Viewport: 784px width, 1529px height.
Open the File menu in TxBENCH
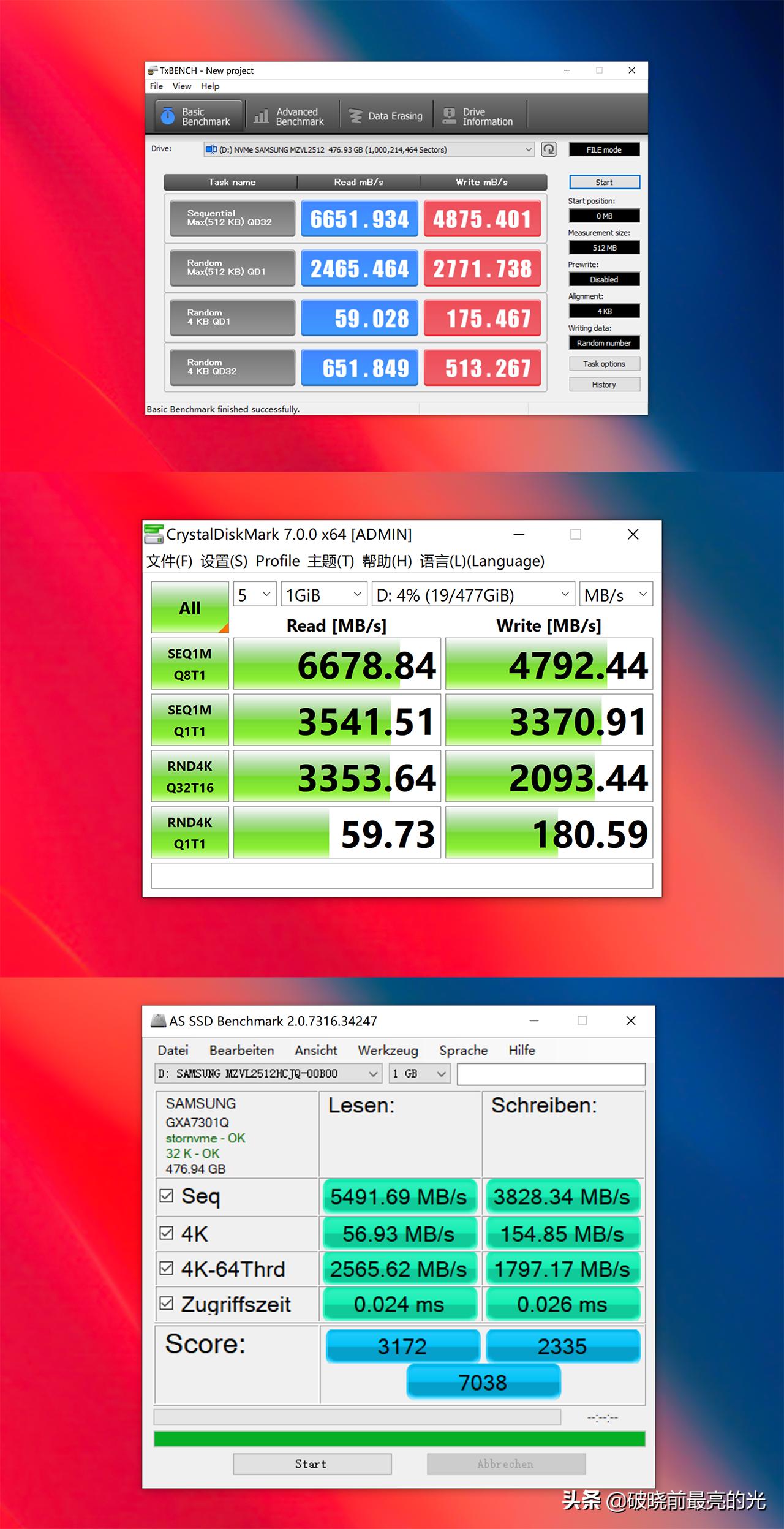[x=157, y=86]
